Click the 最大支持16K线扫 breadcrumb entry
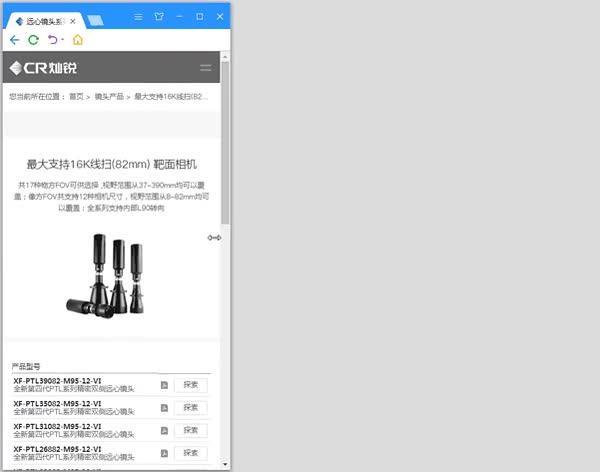Image resolution: width=600 pixels, height=472 pixels. click(171, 96)
